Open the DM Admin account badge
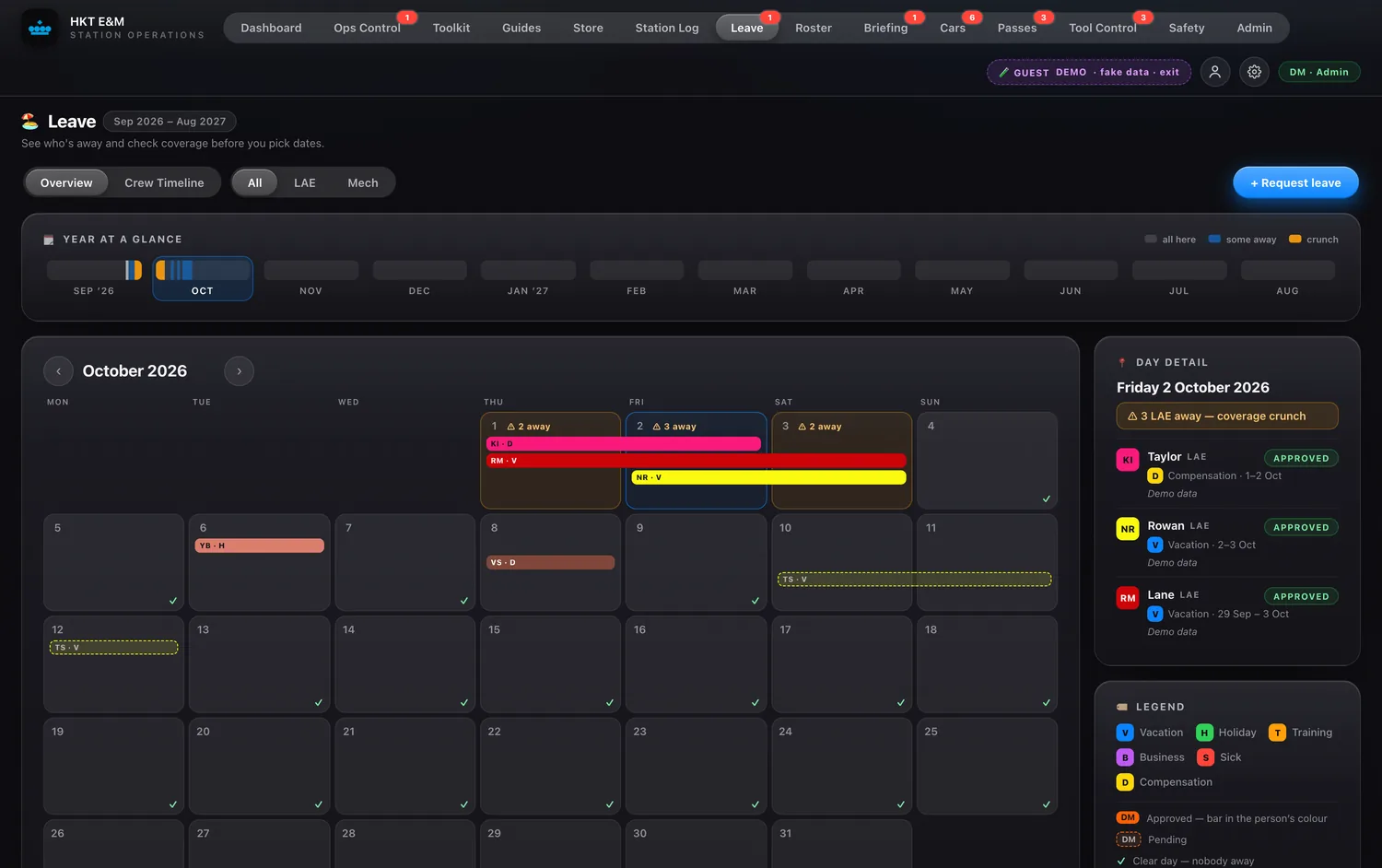 pos(1318,72)
